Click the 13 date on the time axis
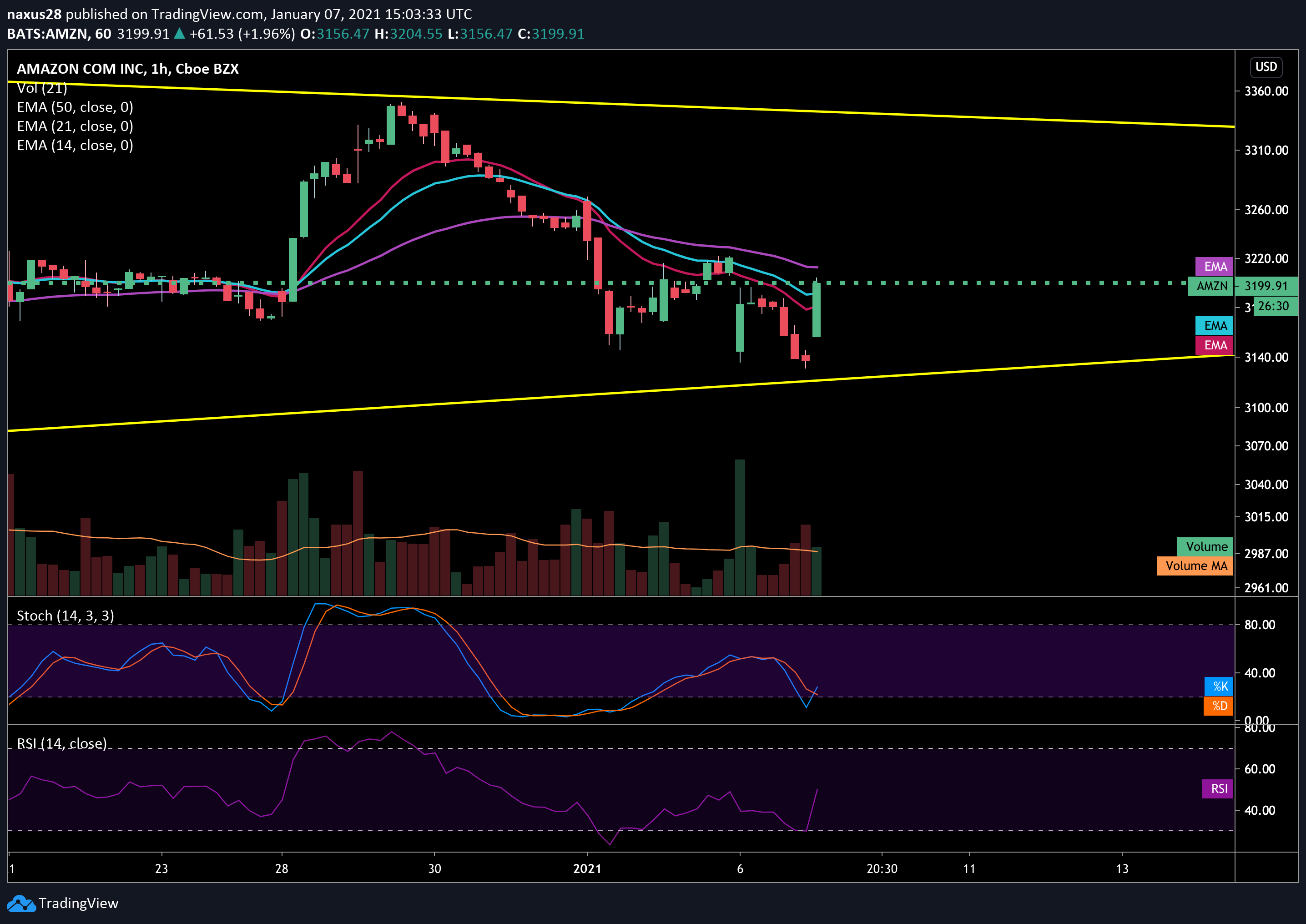Screen dimensions: 1306x924 [x=1122, y=869]
